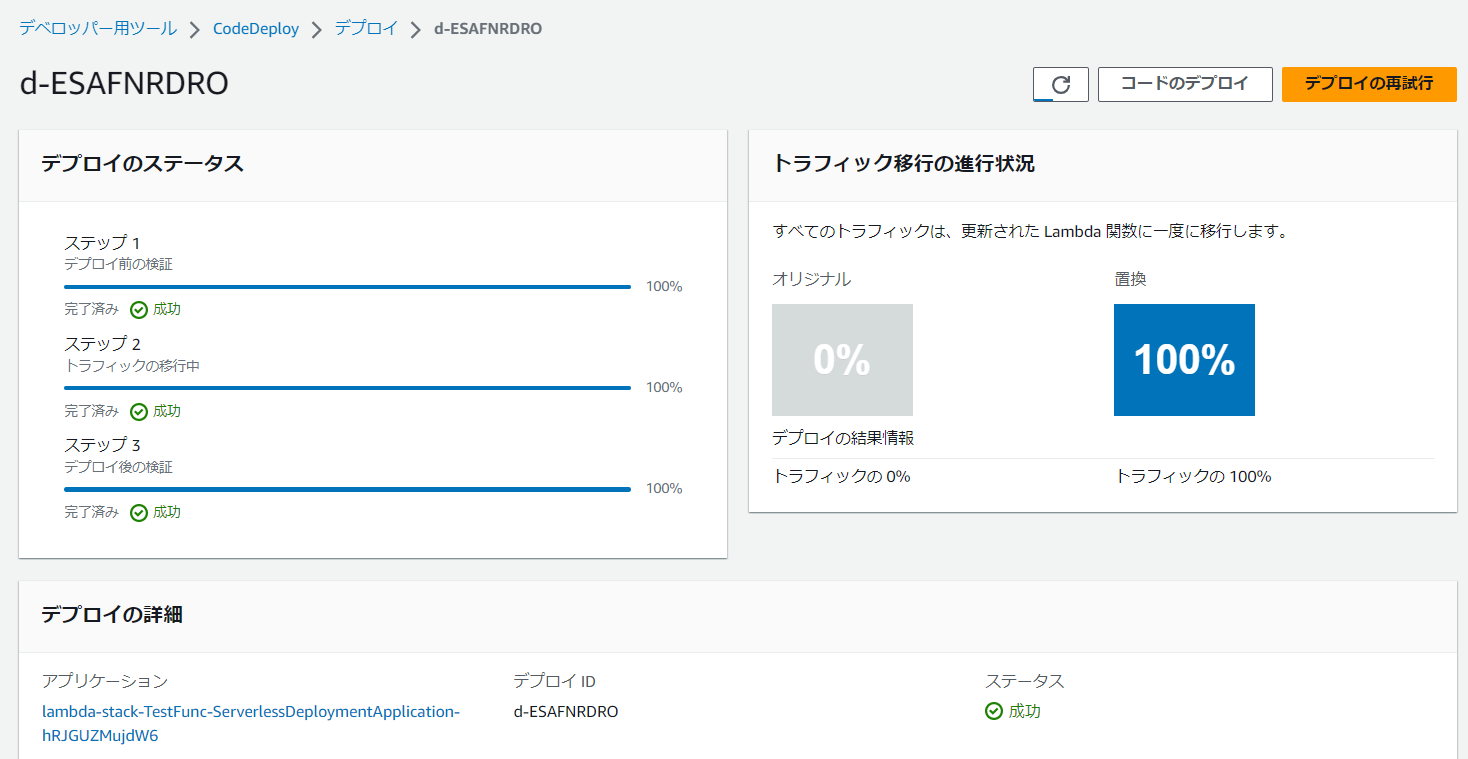Click the gray 0% original traffic box
The height and width of the screenshot is (759, 1468).
pos(842,360)
